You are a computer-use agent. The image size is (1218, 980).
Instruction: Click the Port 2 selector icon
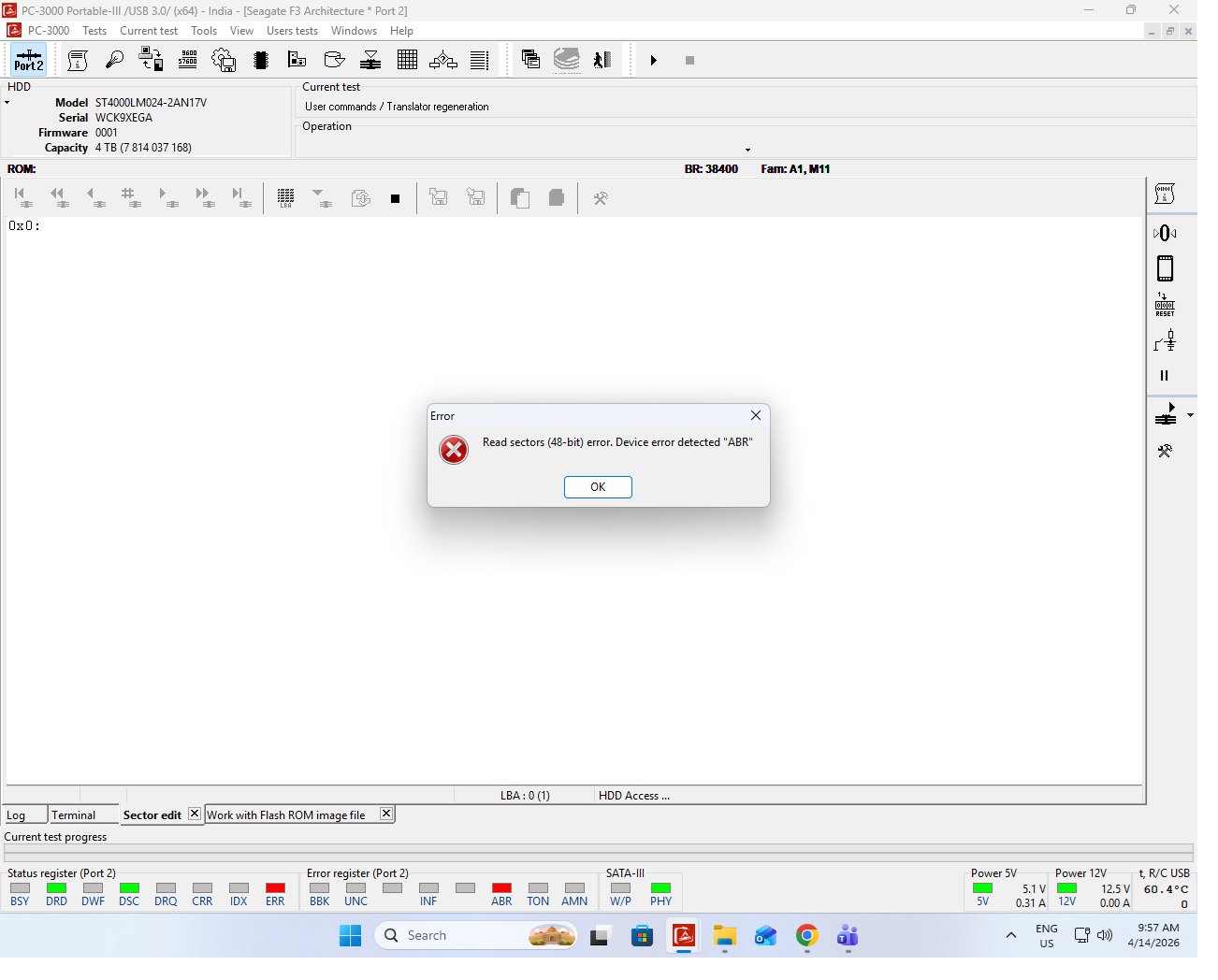[x=28, y=60]
